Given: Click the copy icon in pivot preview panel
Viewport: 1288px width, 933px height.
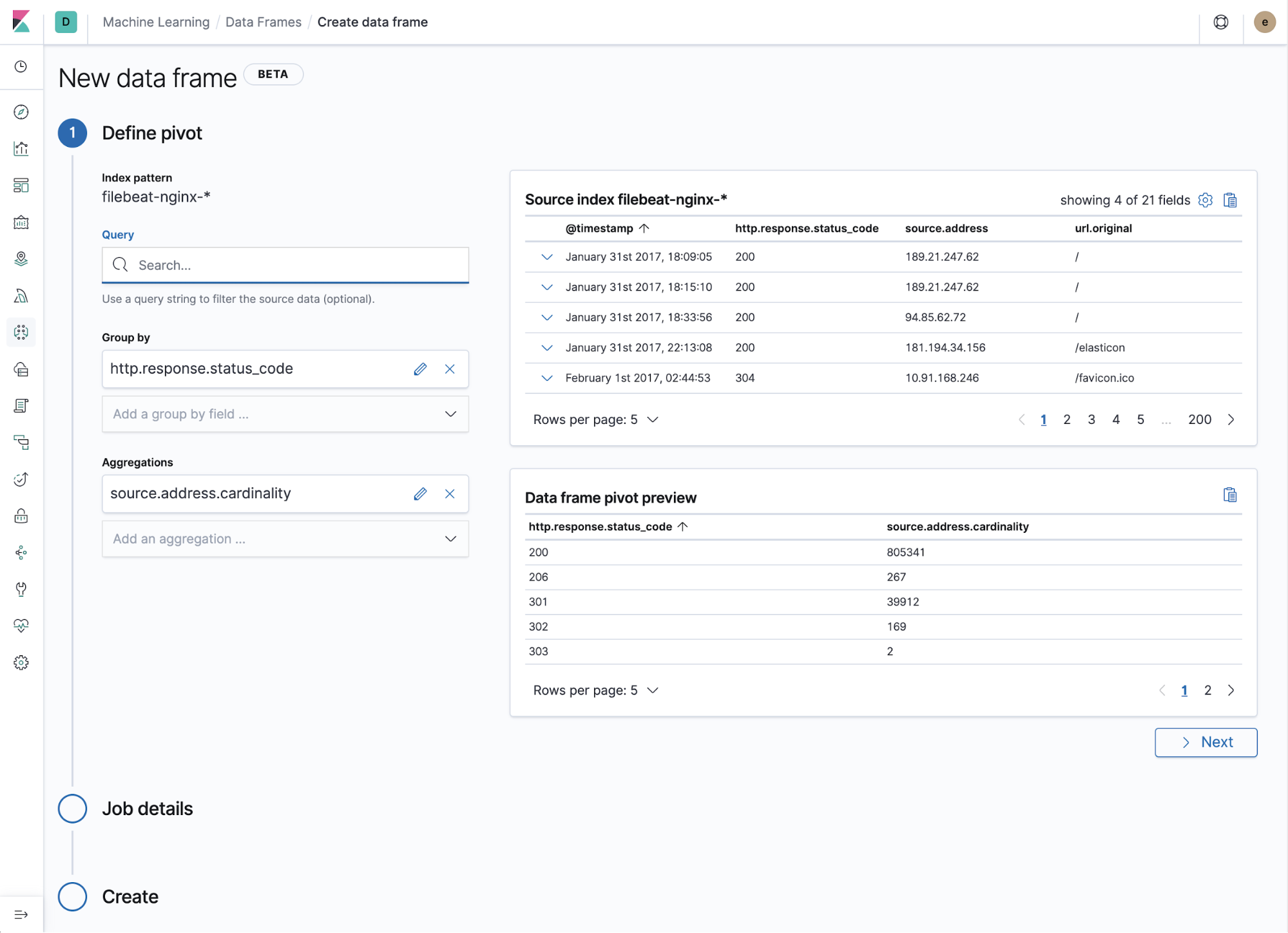Looking at the screenshot, I should tap(1228, 495).
